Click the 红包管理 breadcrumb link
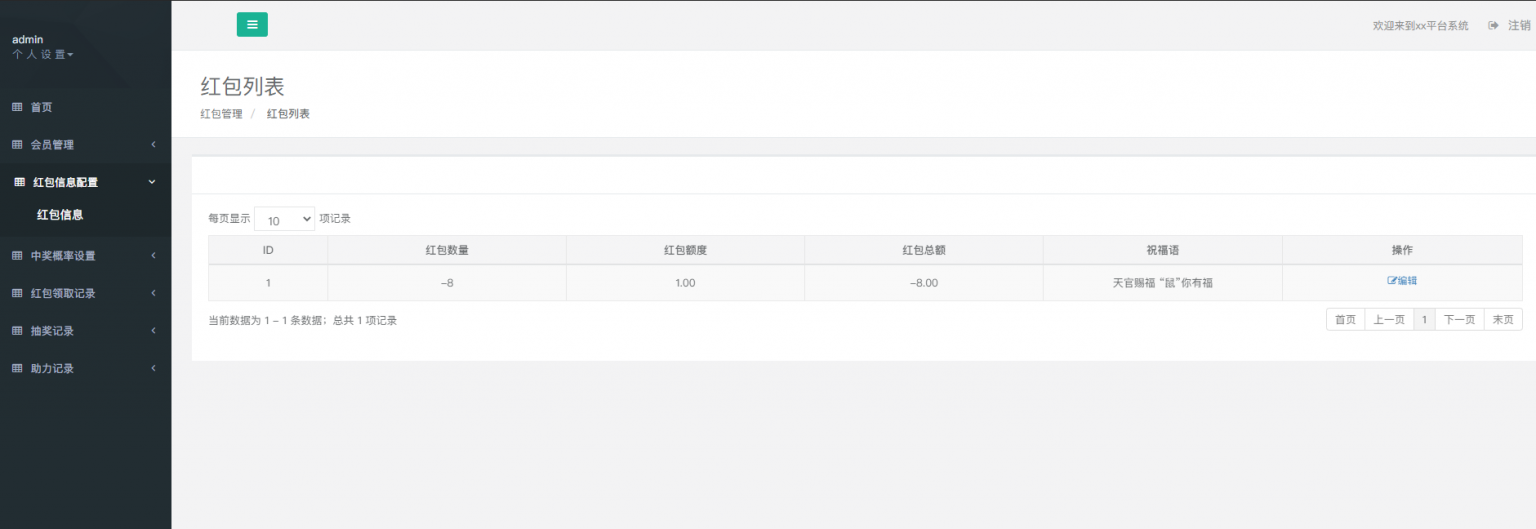The width and height of the screenshot is (1536, 529). coord(221,114)
